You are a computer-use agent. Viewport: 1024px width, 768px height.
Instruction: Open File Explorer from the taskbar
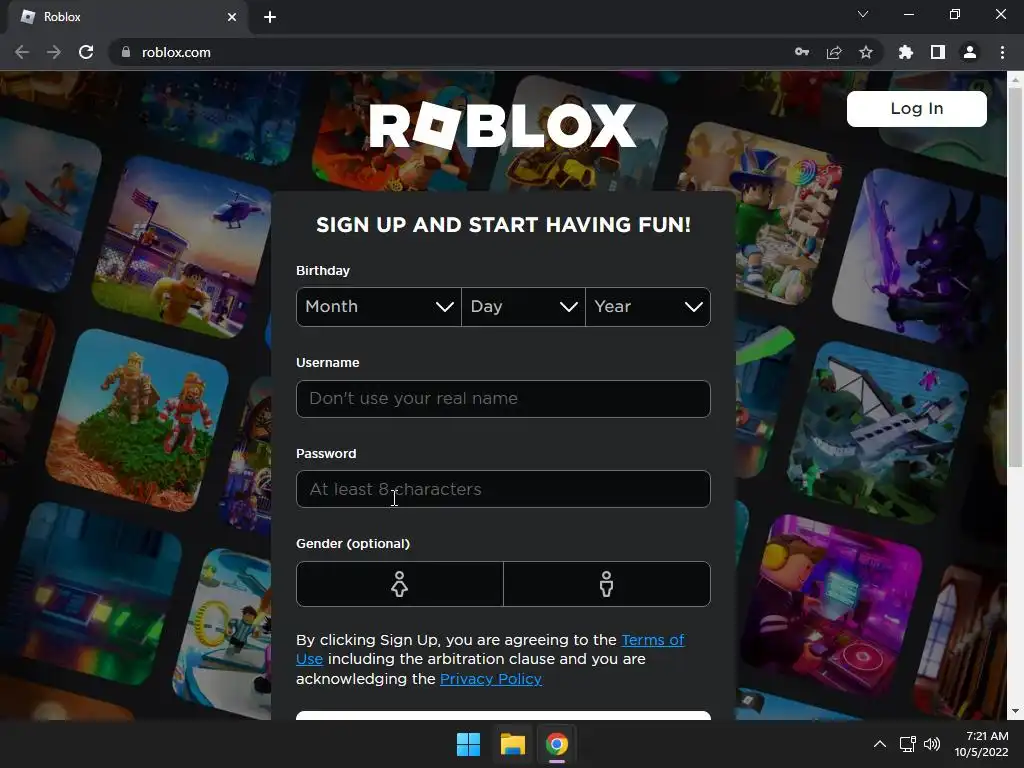513,744
